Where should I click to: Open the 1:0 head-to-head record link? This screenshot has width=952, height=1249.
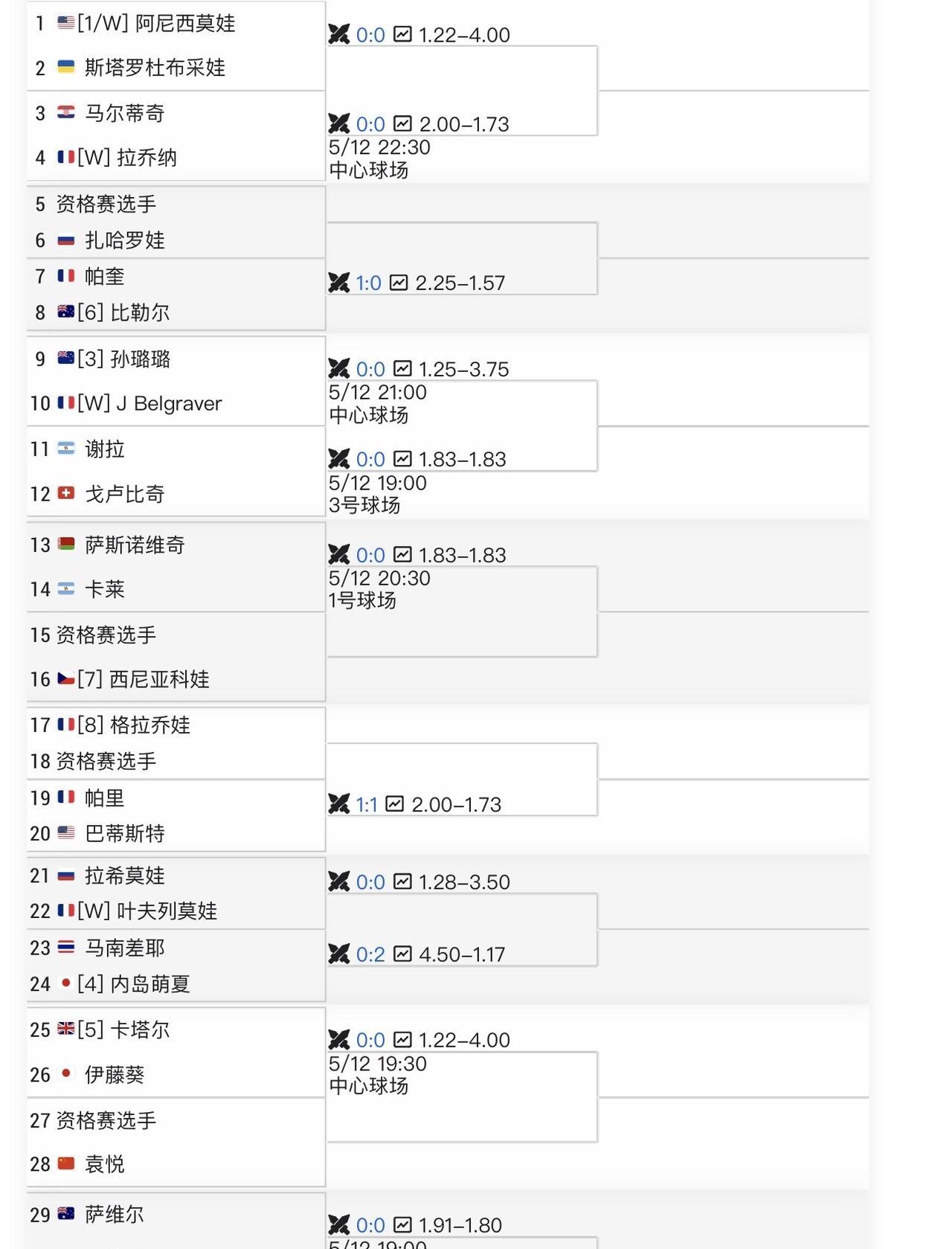(368, 283)
